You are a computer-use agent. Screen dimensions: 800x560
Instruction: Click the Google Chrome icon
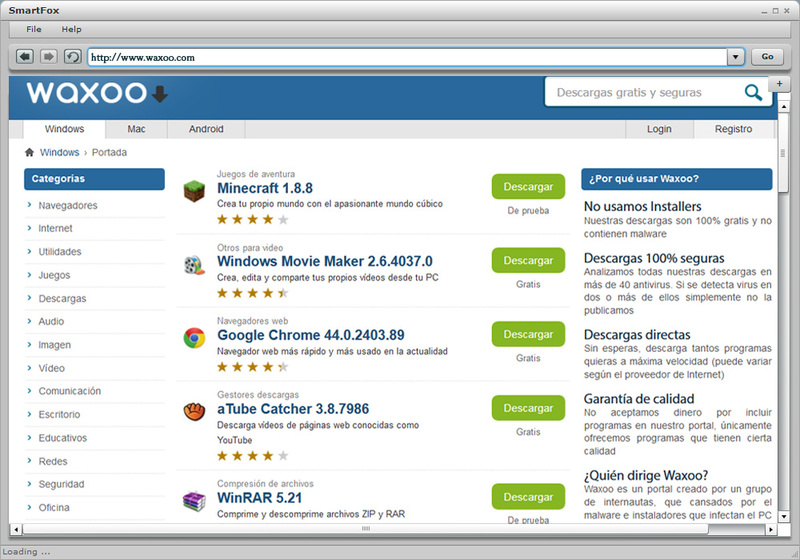point(194,338)
